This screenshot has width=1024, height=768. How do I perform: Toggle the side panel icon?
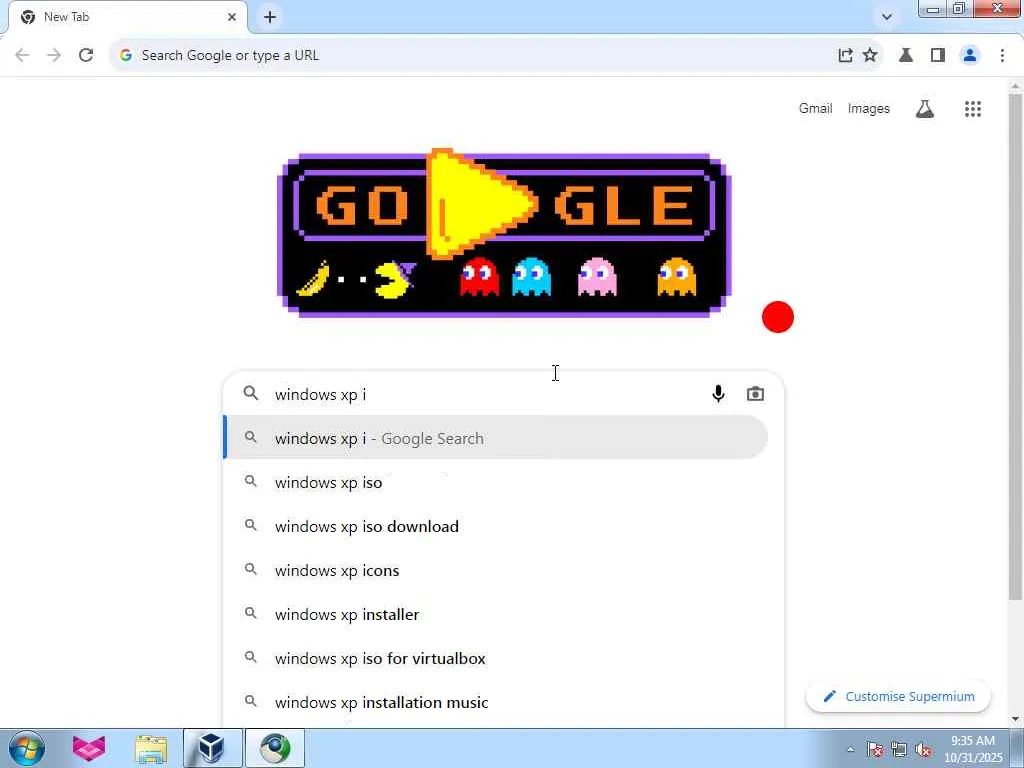click(938, 56)
